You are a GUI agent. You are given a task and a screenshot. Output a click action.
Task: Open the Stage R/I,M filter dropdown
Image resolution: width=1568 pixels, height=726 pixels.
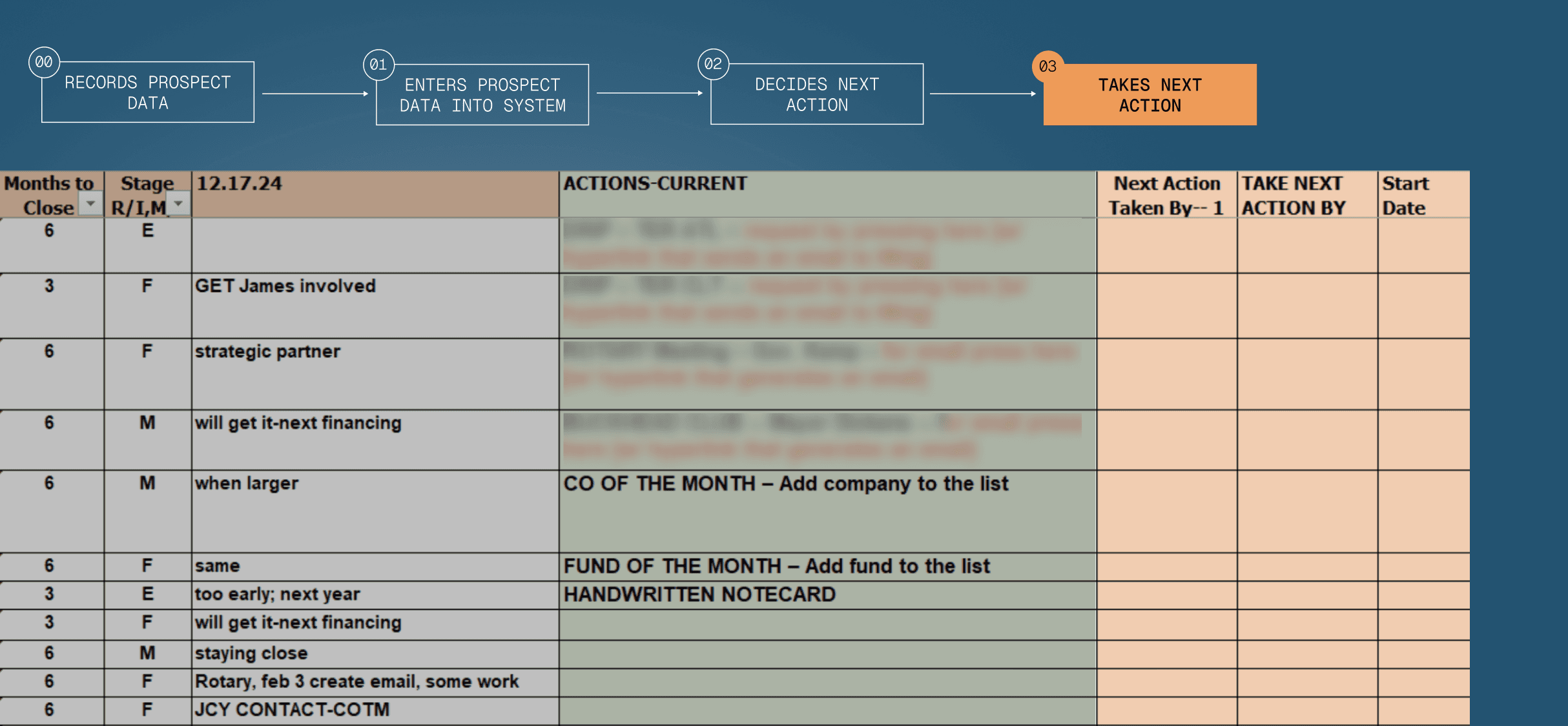179,204
